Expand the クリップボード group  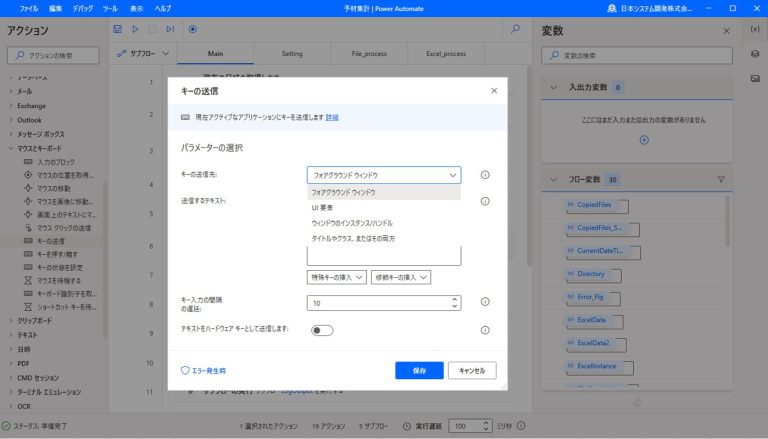pos(11,320)
